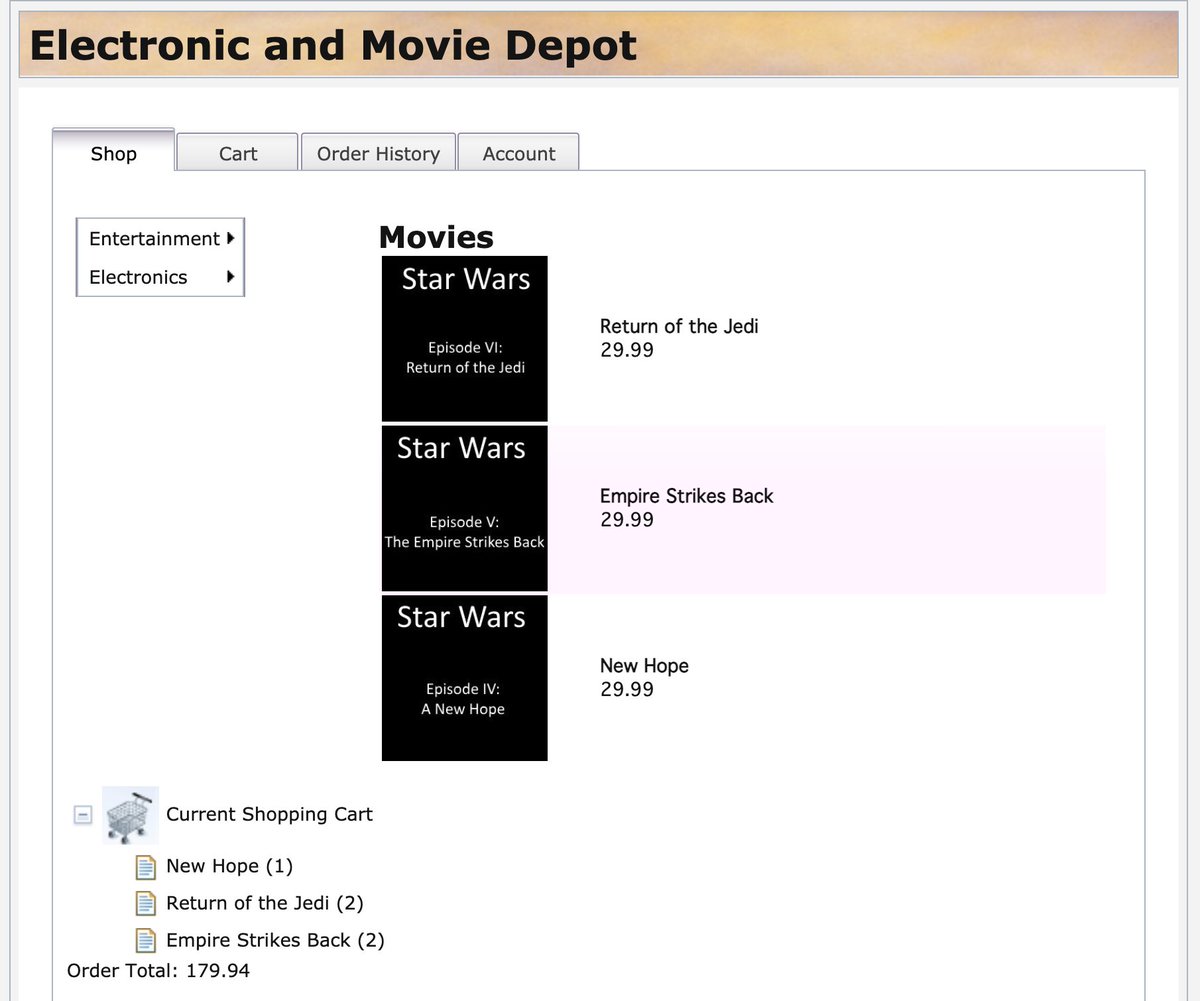The height and width of the screenshot is (1001, 1200).
Task: Click the Current Shopping Cart label
Action: pyautogui.click(x=269, y=814)
